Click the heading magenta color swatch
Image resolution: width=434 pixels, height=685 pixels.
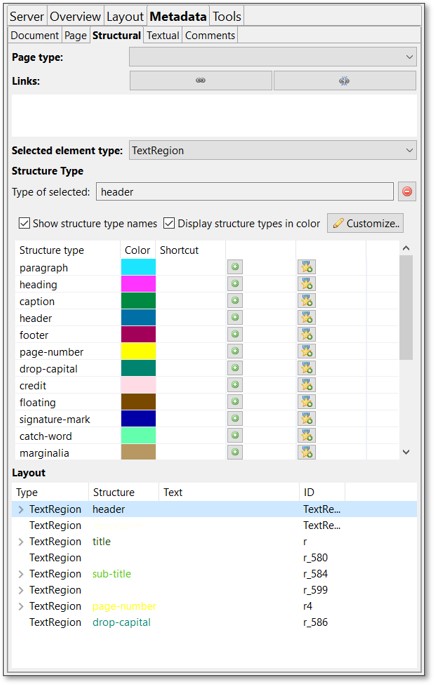(138, 284)
